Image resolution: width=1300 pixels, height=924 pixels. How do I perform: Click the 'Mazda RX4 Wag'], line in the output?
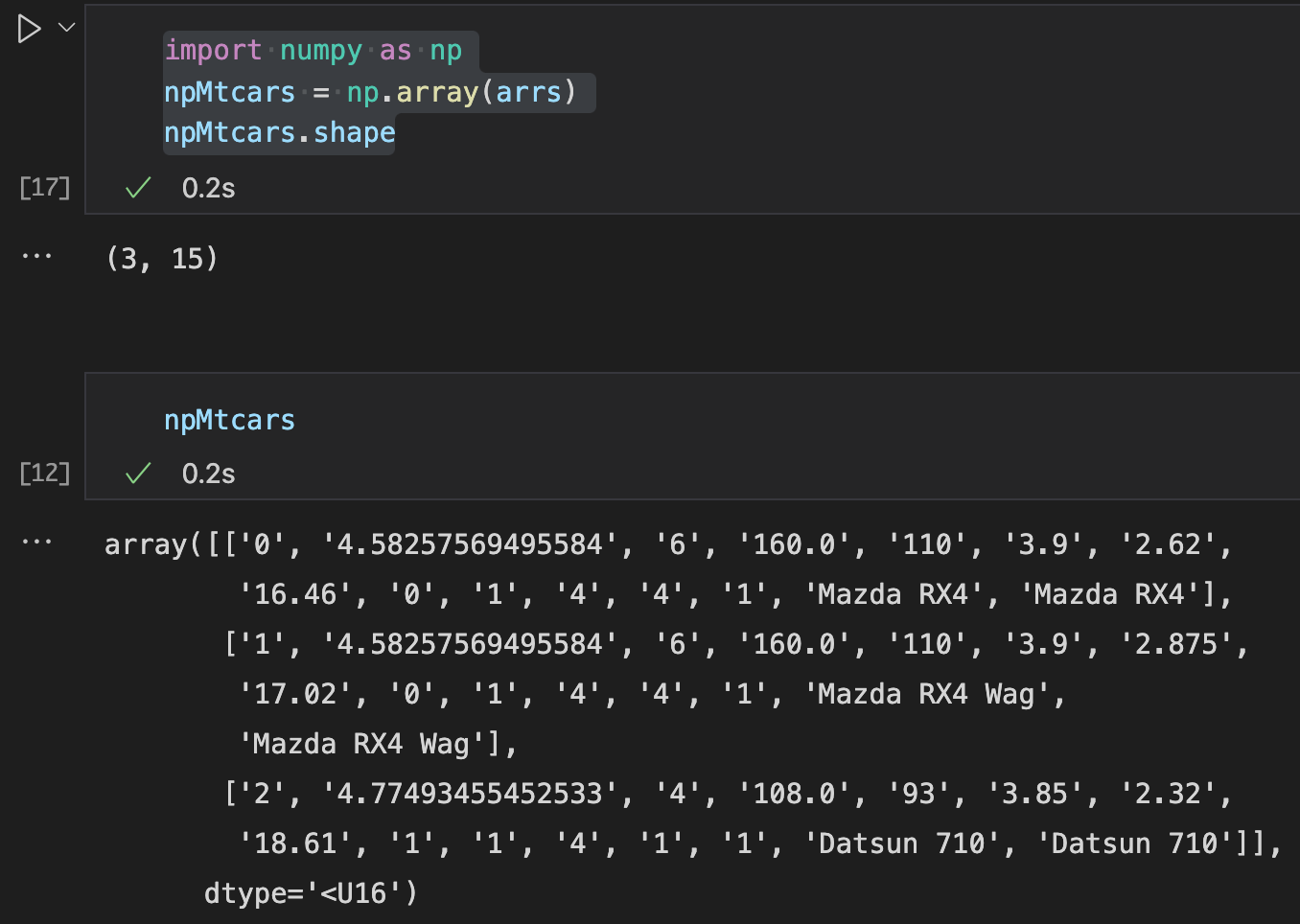pyautogui.click(x=378, y=744)
